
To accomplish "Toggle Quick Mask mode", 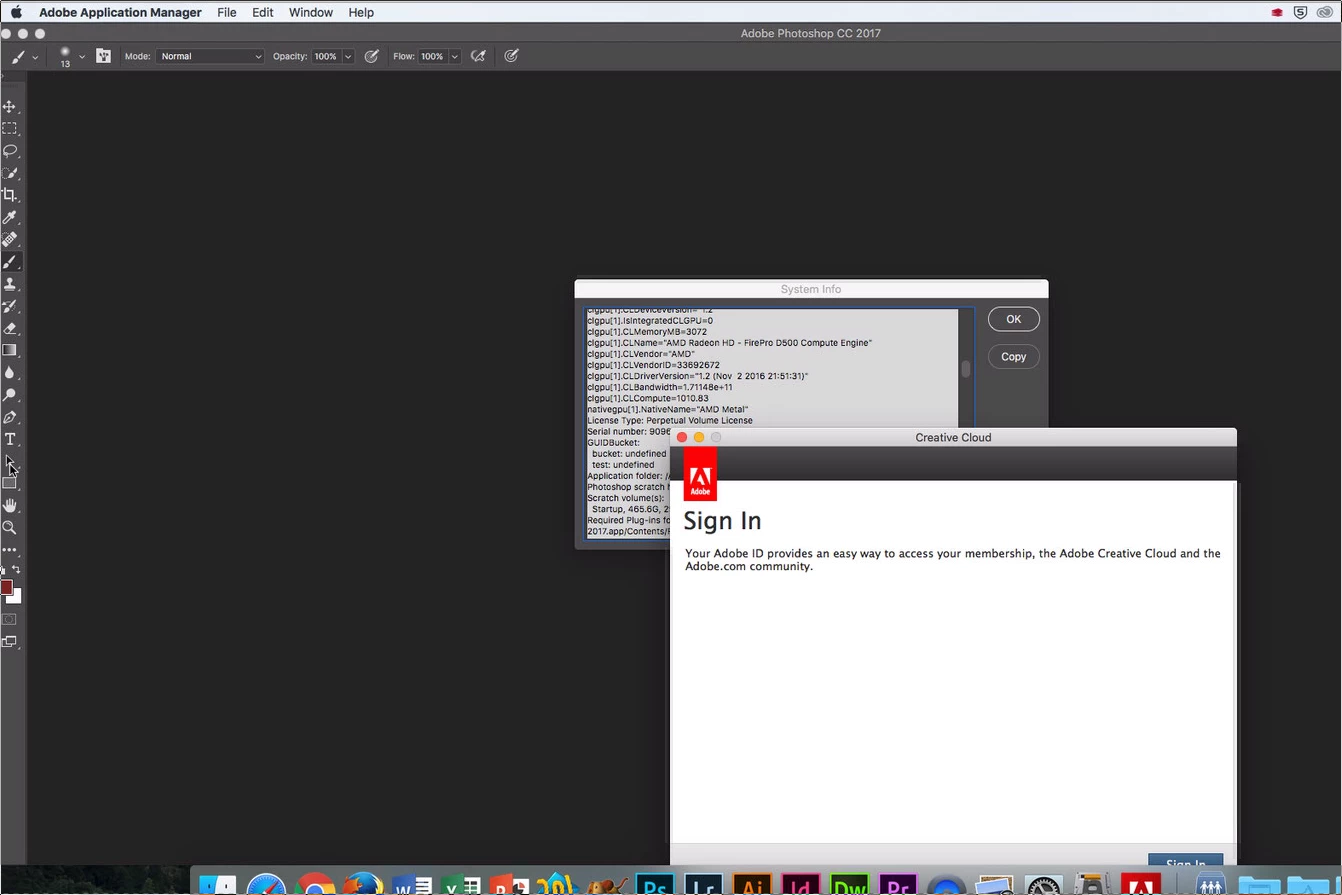I will pyautogui.click(x=10, y=619).
